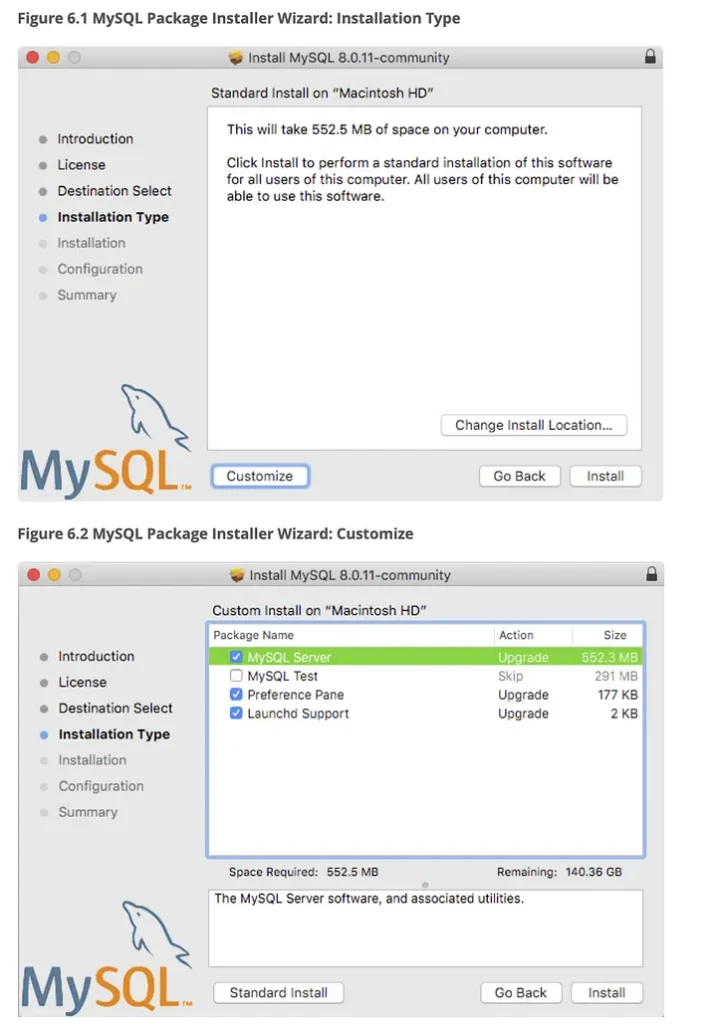The image size is (717, 1024).
Task: Enable the MySQL Test package checkbox
Action: click(236, 676)
